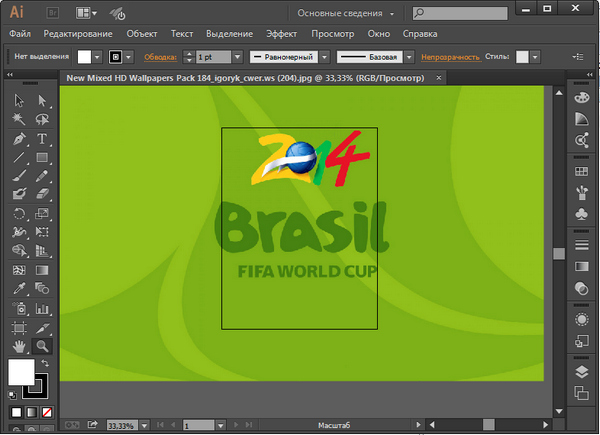Expand the Основные сведения workspace dropdown
The width and height of the screenshot is (600, 435).
pyautogui.click(x=392, y=14)
